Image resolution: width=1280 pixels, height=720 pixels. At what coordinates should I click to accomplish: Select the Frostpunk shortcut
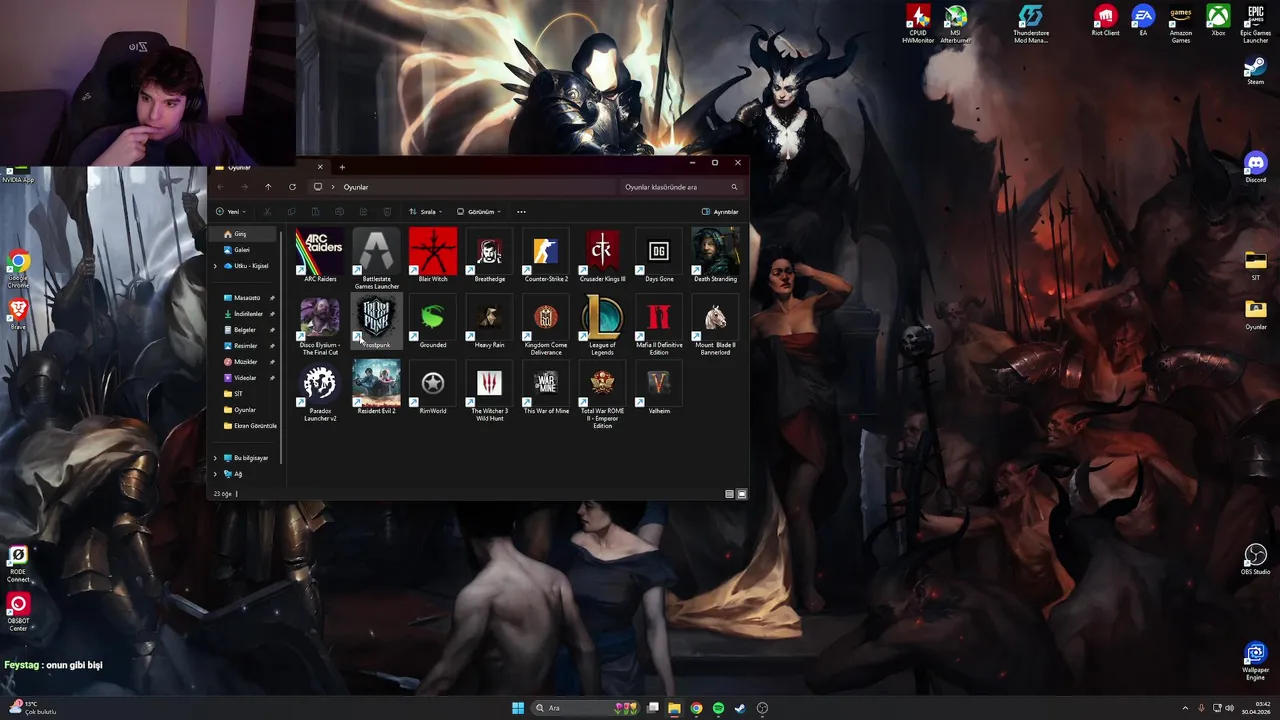click(376, 322)
